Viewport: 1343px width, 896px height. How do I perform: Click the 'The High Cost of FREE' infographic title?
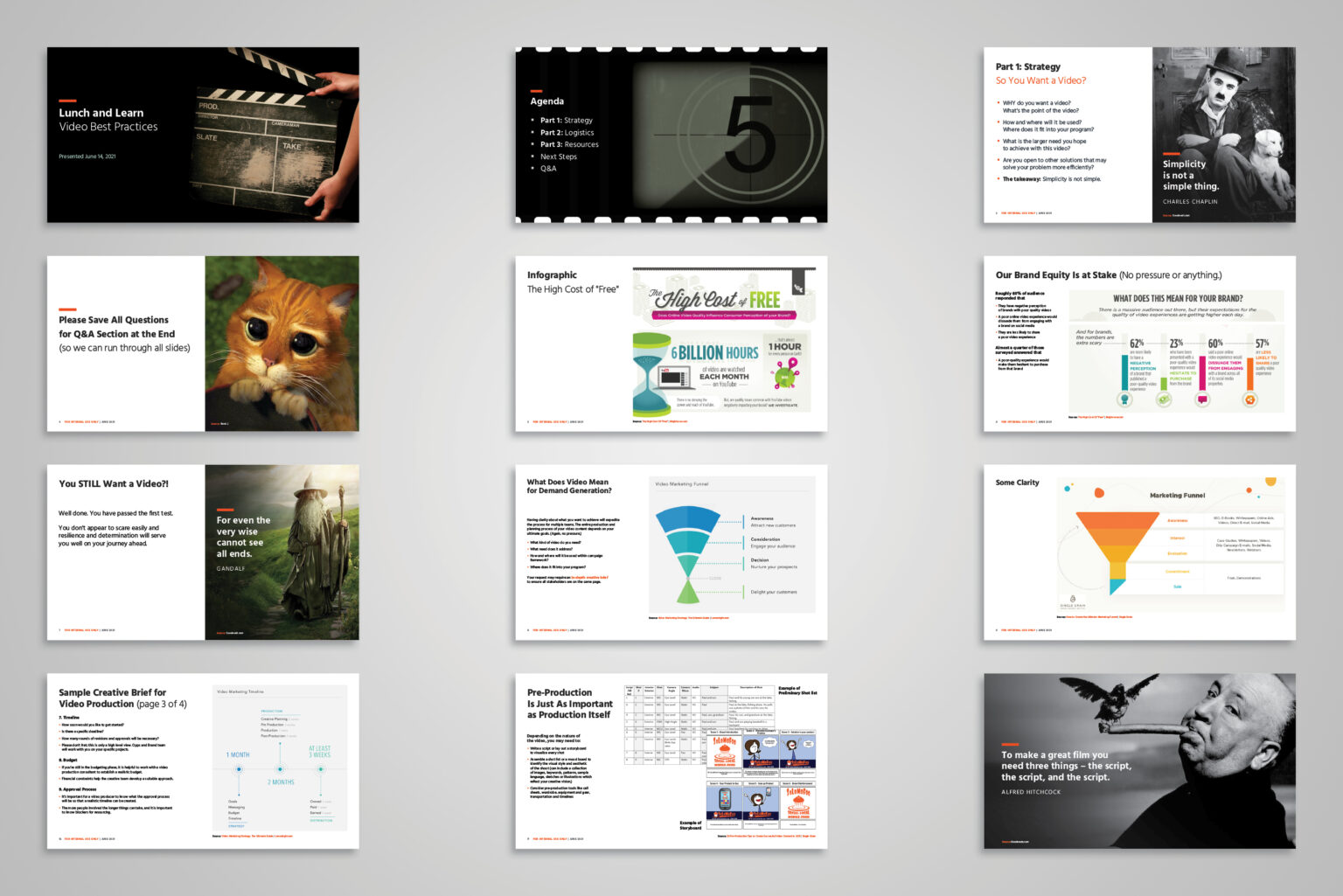[x=715, y=298]
